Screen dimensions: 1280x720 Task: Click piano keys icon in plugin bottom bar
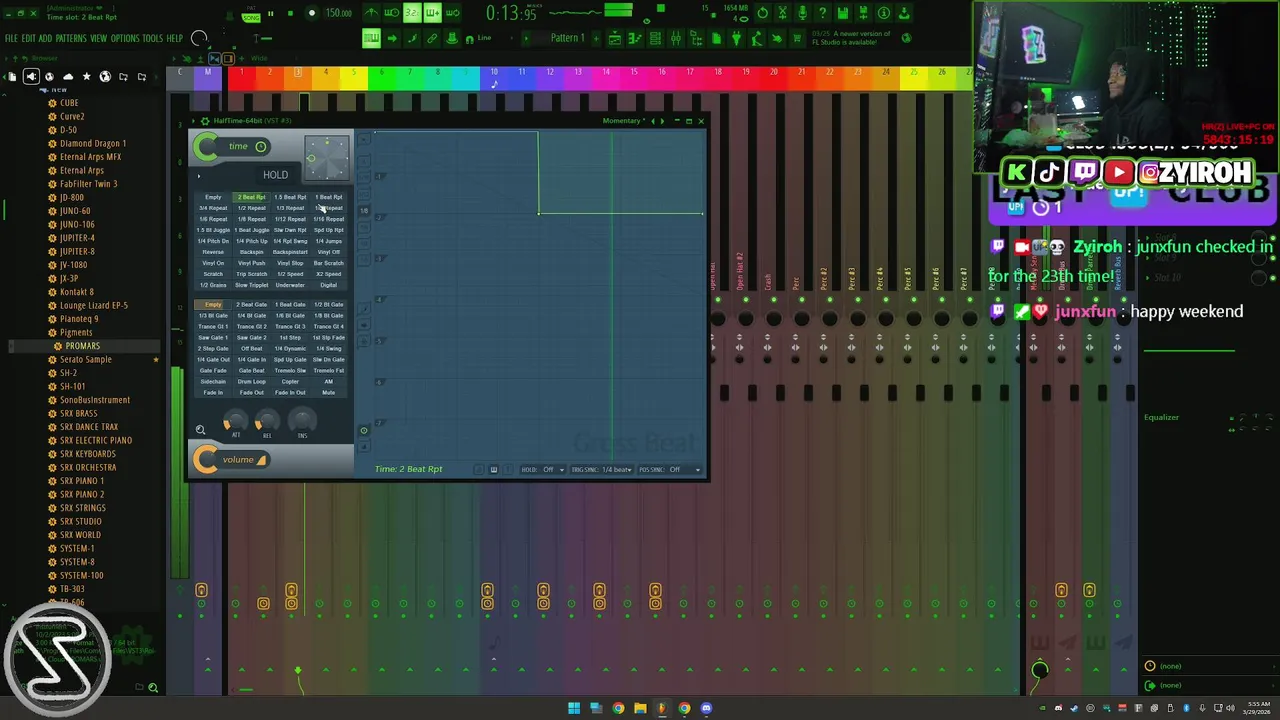493,469
